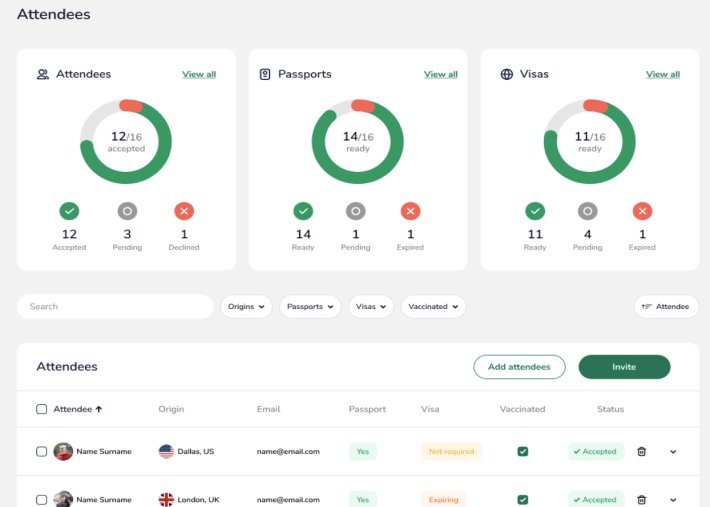
Task: Click into the Search input field
Action: pos(115,307)
